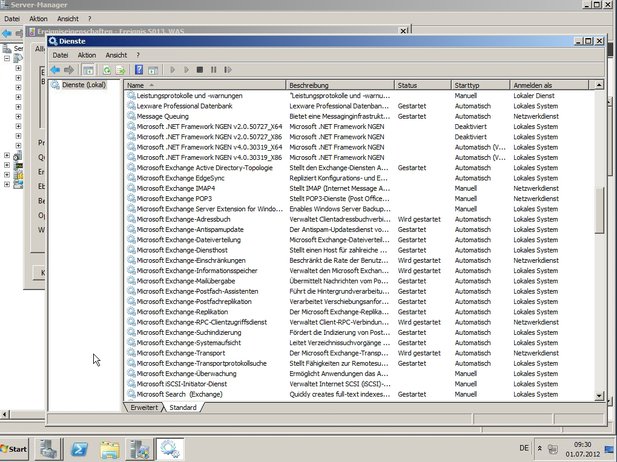Click the gear icon of Microsoft iSCSI-Initiator-Dienst
The image size is (617, 462).
pyautogui.click(x=131, y=384)
